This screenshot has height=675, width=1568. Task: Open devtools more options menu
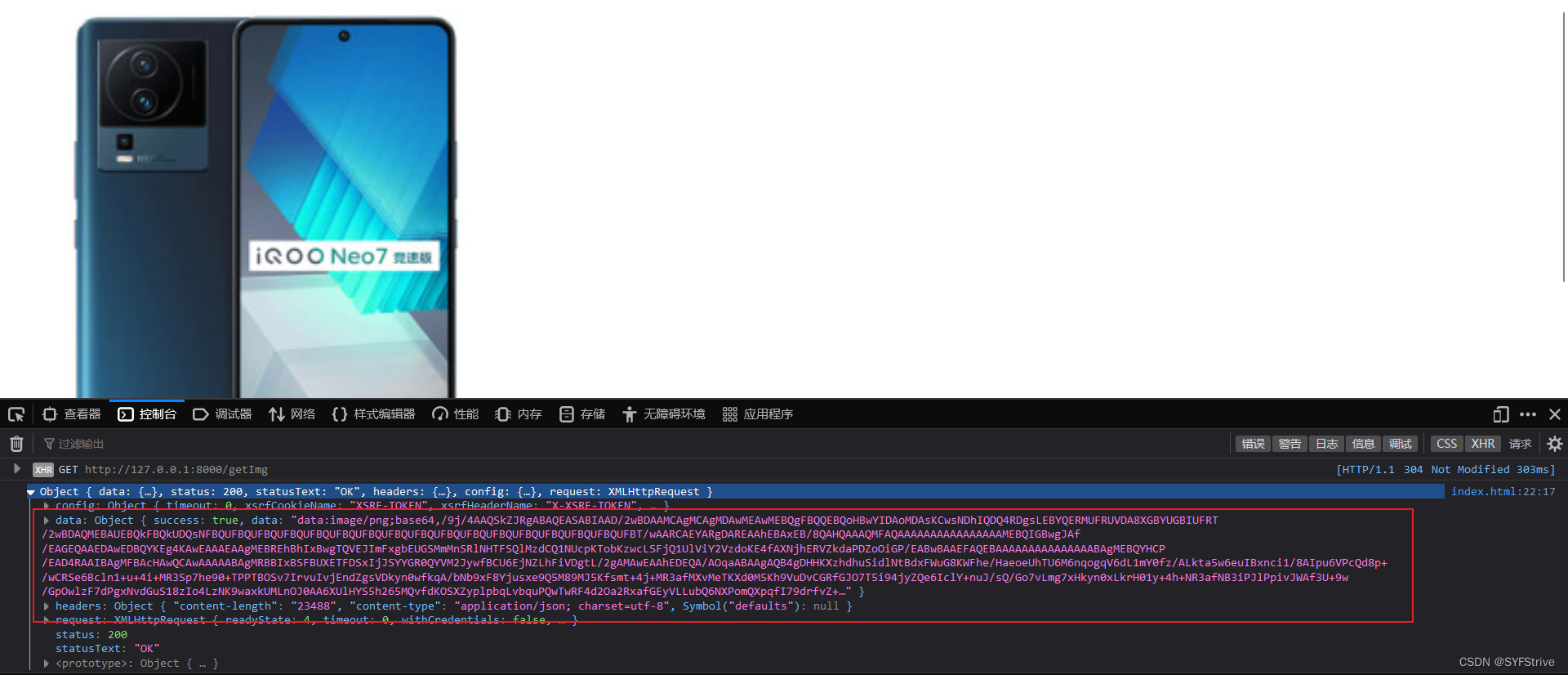click(1528, 414)
